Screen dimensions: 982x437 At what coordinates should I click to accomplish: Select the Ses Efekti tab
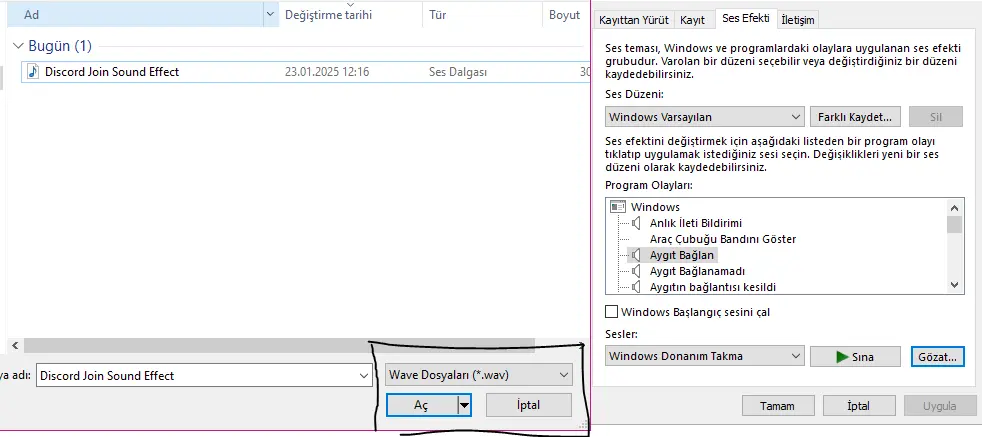(746, 18)
